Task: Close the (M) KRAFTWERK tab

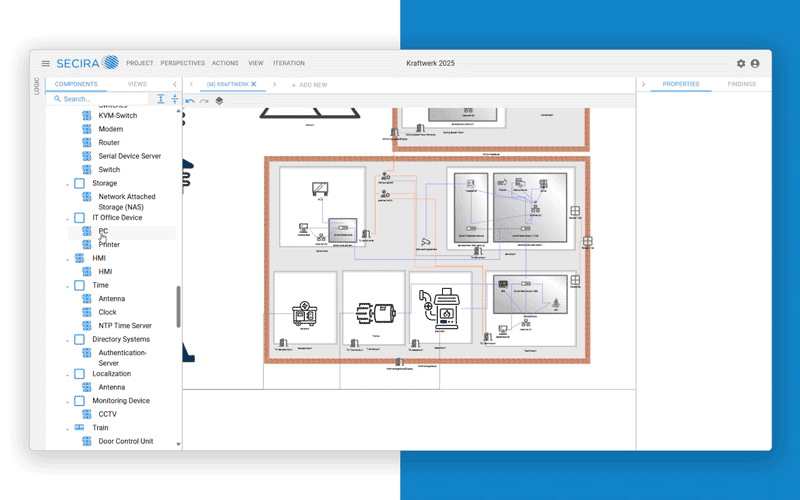Action: coord(254,85)
